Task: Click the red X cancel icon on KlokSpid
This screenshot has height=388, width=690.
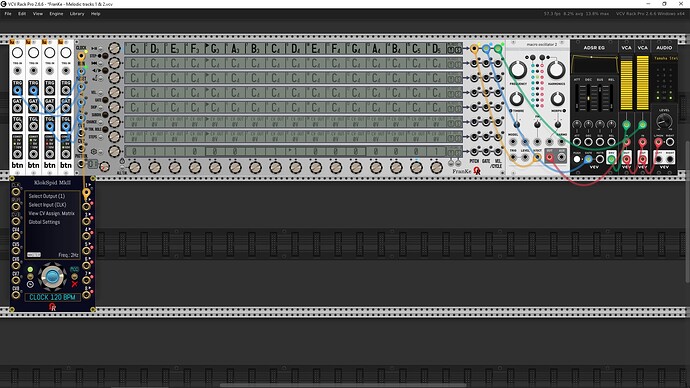Action: point(74,284)
